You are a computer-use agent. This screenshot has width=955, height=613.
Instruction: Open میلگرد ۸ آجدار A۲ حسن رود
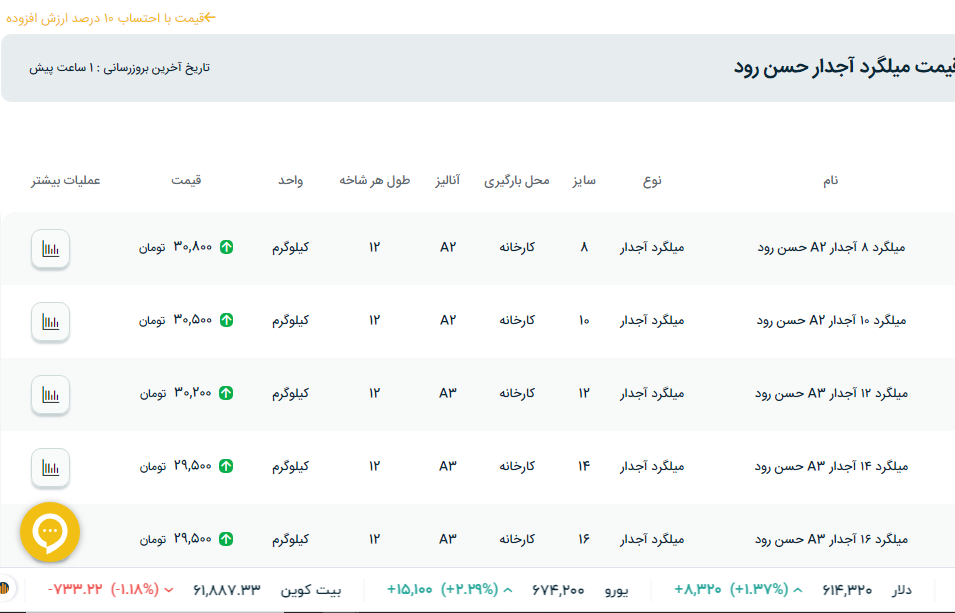pyautogui.click(x=832, y=248)
